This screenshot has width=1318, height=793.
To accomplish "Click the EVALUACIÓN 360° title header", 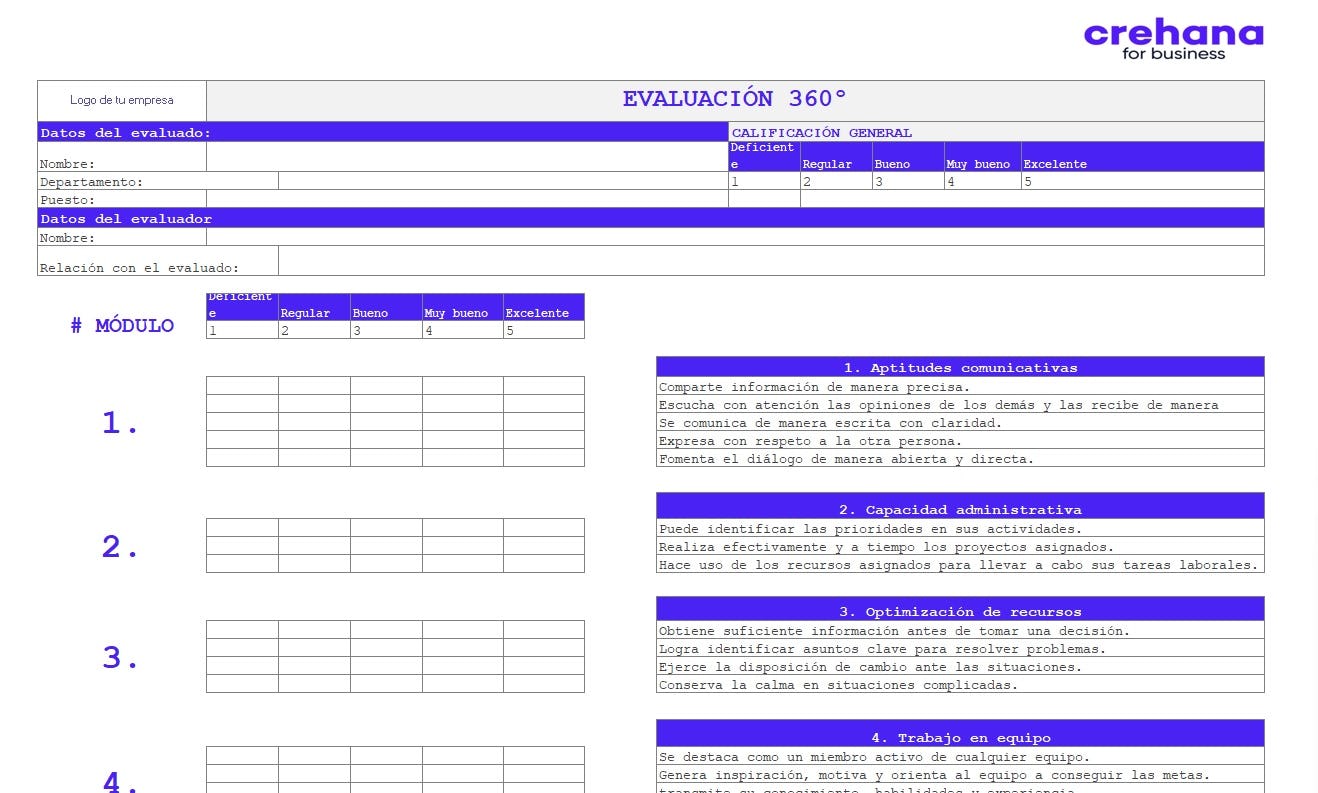I will pos(734,100).
